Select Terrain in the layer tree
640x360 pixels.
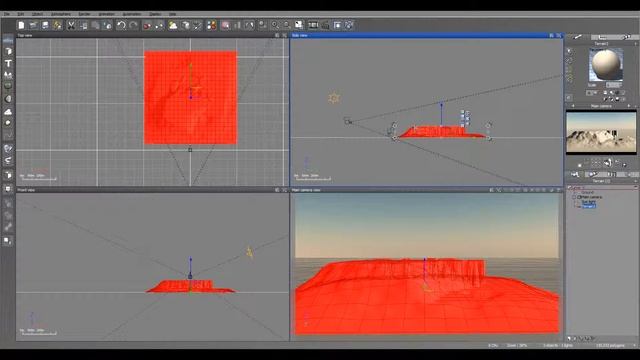pos(589,207)
